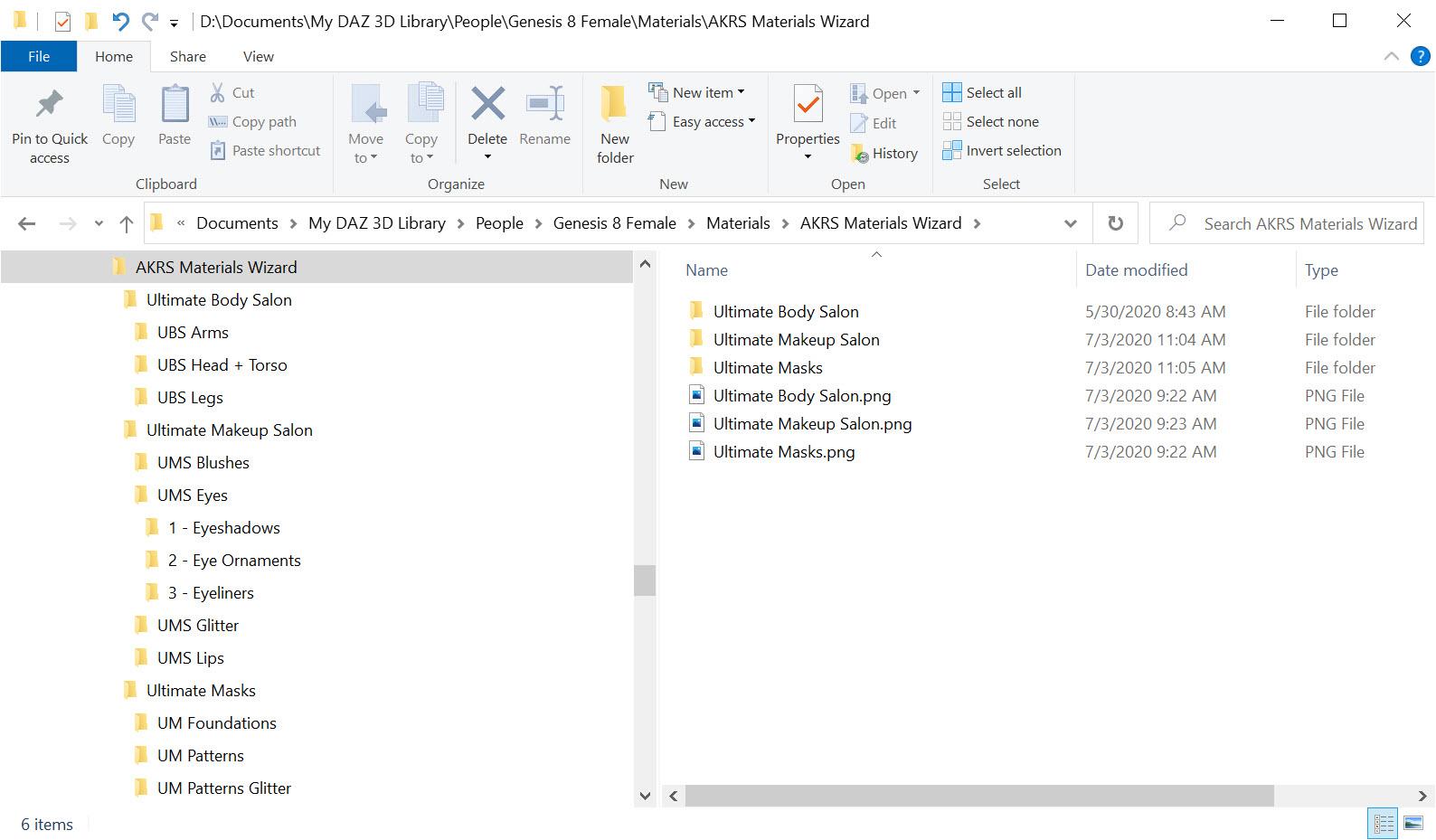Click Redo in Quick Access Toolbar

pos(150,21)
